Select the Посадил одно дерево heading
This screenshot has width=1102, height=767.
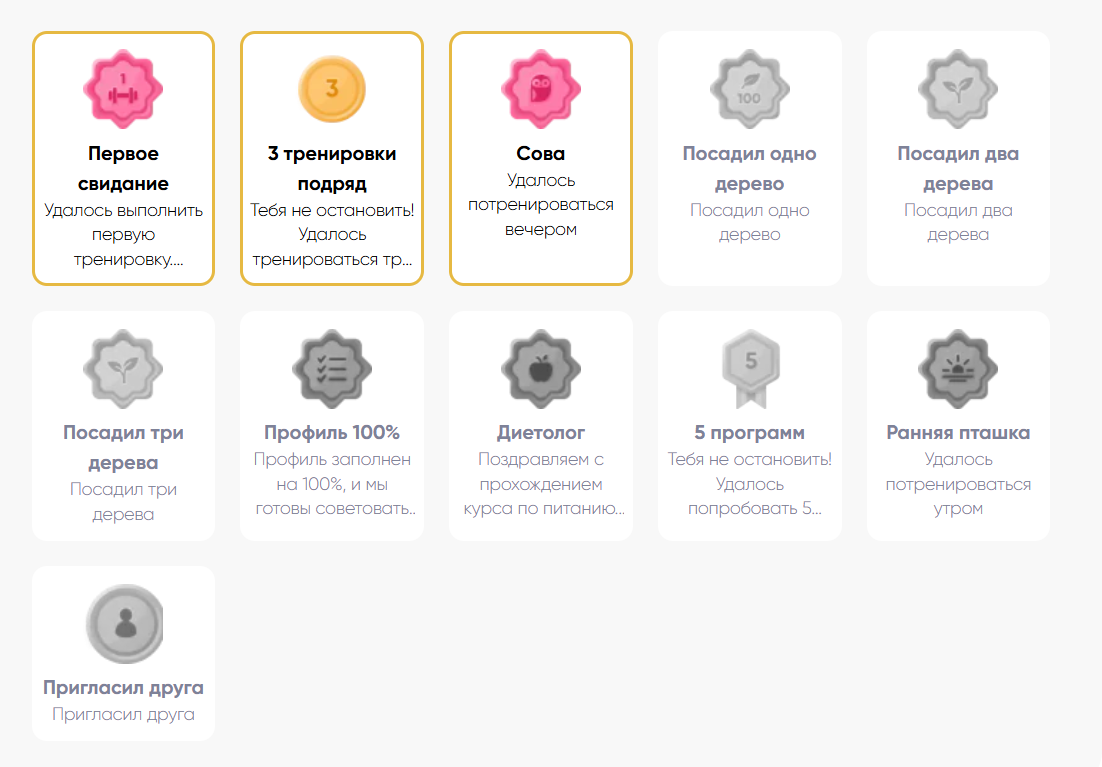coord(749,169)
